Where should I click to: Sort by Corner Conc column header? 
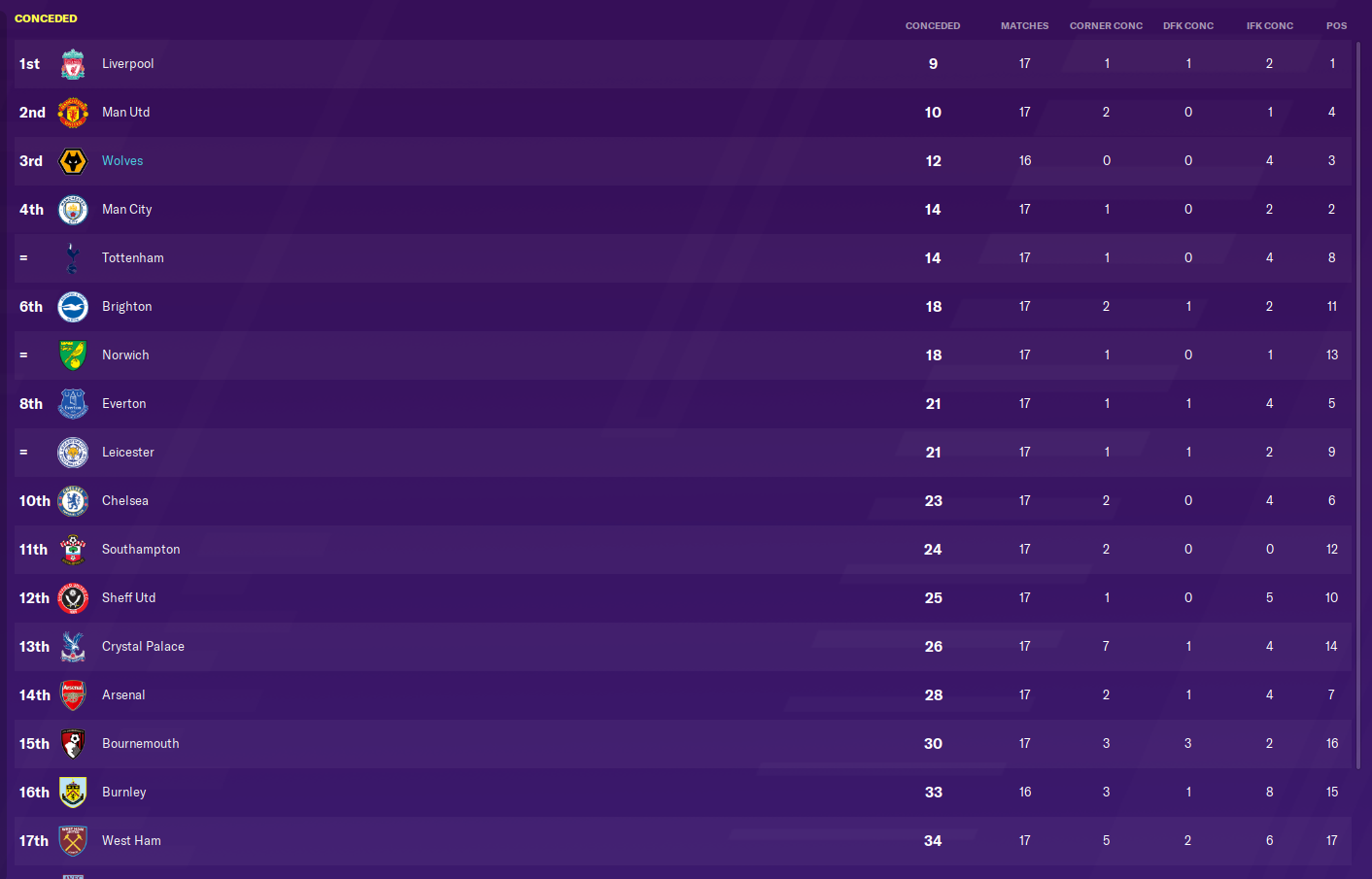point(1106,26)
